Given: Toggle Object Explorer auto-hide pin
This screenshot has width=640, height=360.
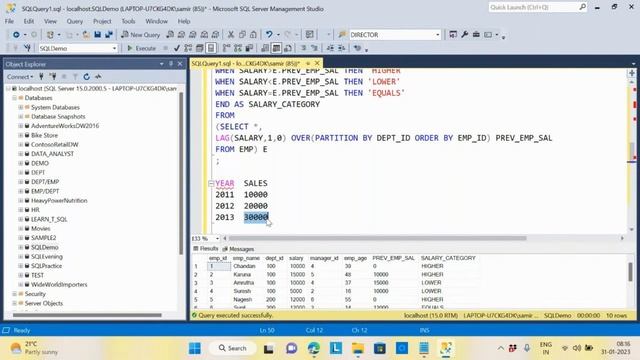Looking at the screenshot, I should coord(171,64).
